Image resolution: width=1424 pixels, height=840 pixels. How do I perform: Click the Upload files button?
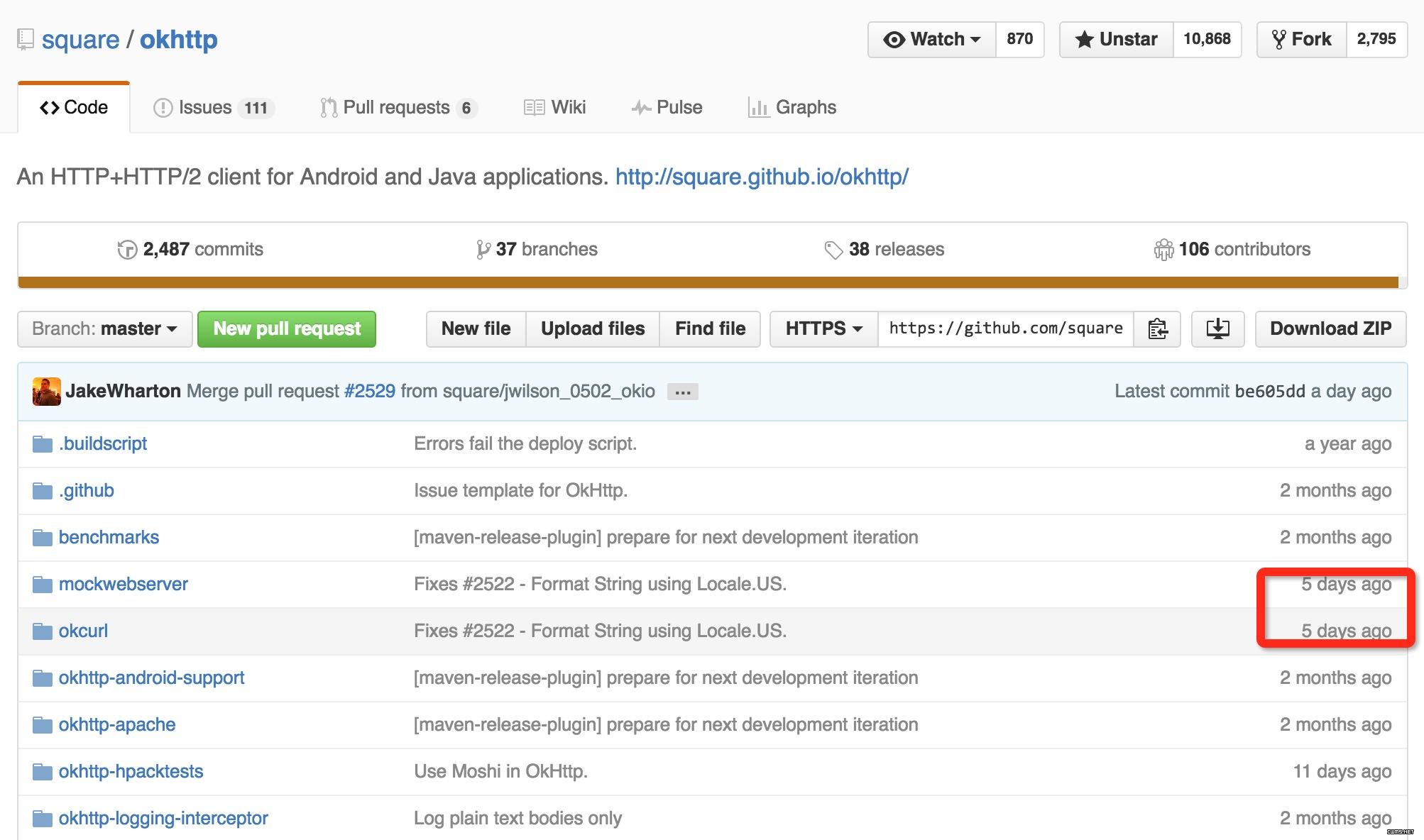point(593,328)
